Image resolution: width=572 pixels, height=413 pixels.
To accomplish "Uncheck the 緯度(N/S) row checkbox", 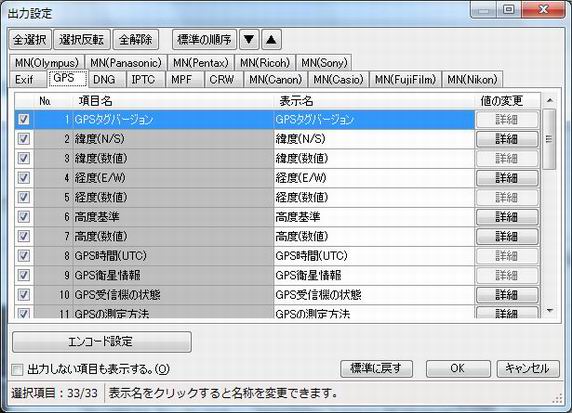I will 24,139.
